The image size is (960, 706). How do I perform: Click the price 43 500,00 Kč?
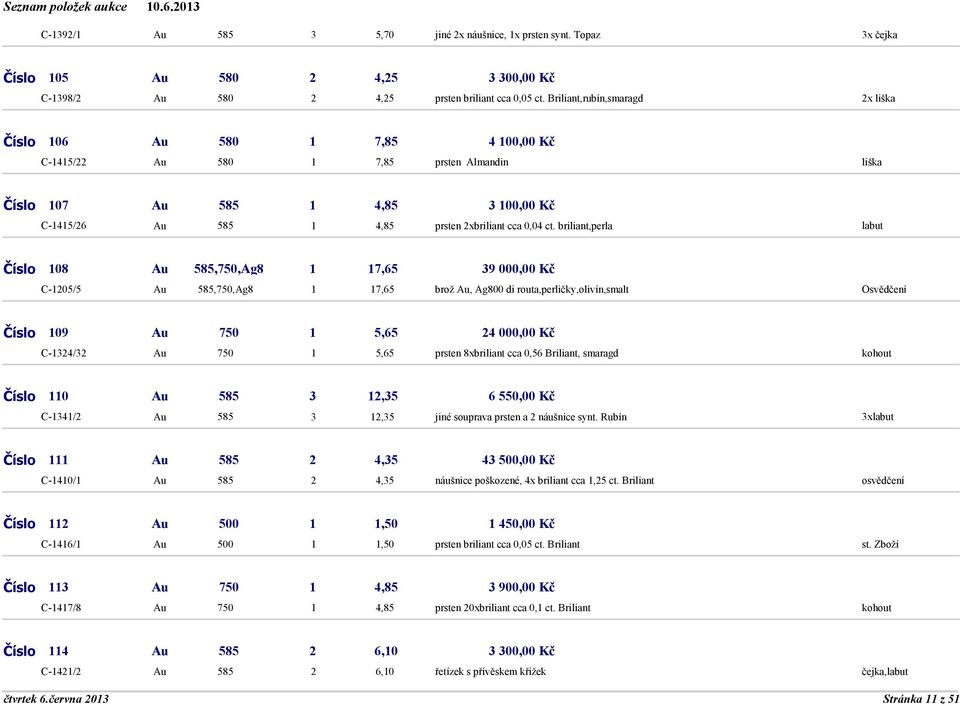518,460
